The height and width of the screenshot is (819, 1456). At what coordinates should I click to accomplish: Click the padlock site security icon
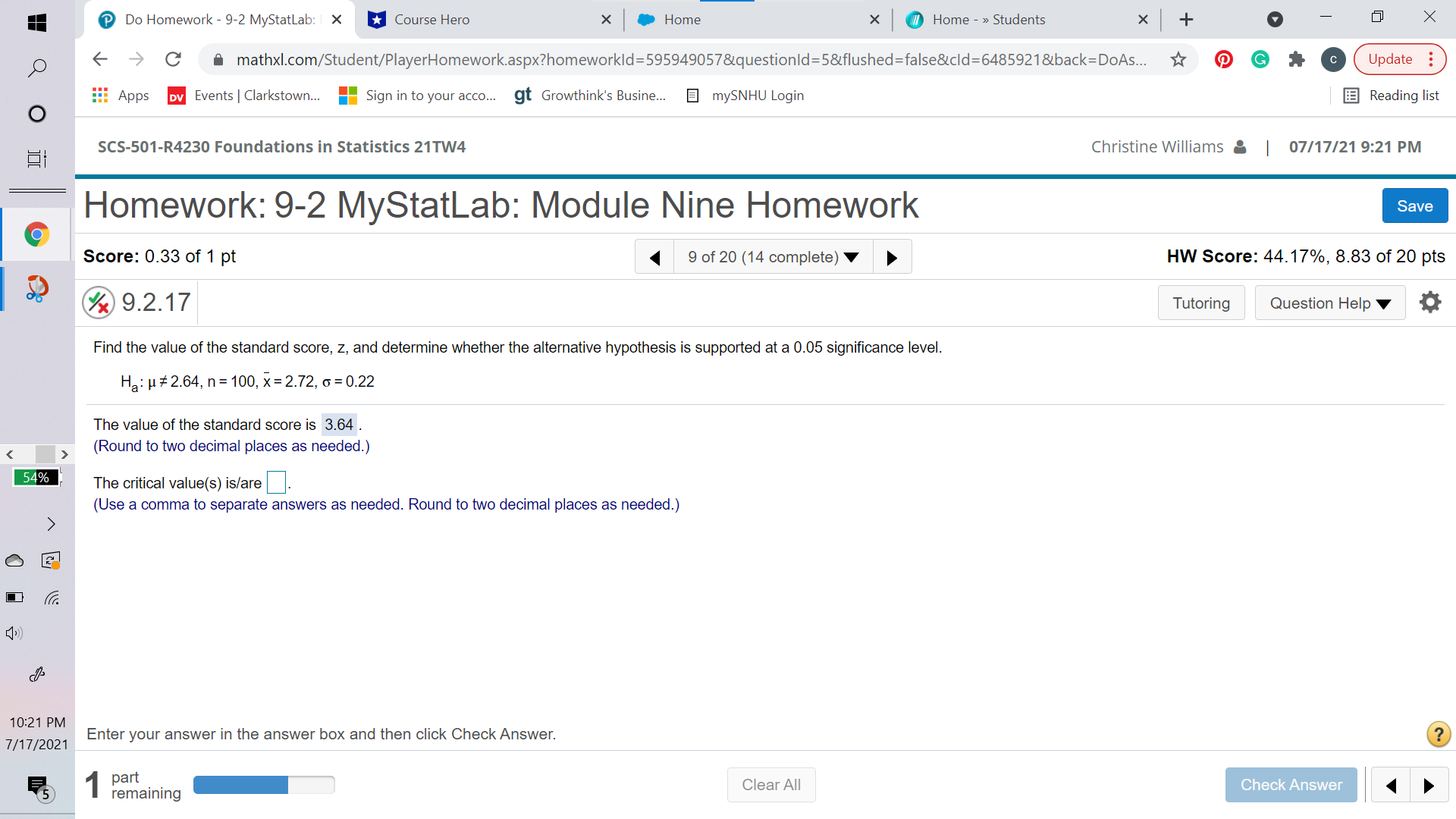pos(218,59)
